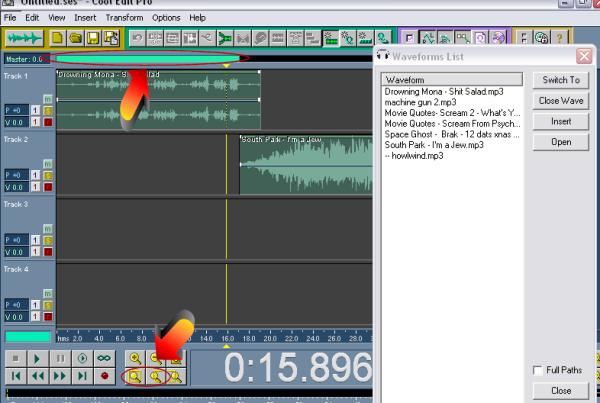
Task: Click the Open folder toolbar icon
Action: 75,38
